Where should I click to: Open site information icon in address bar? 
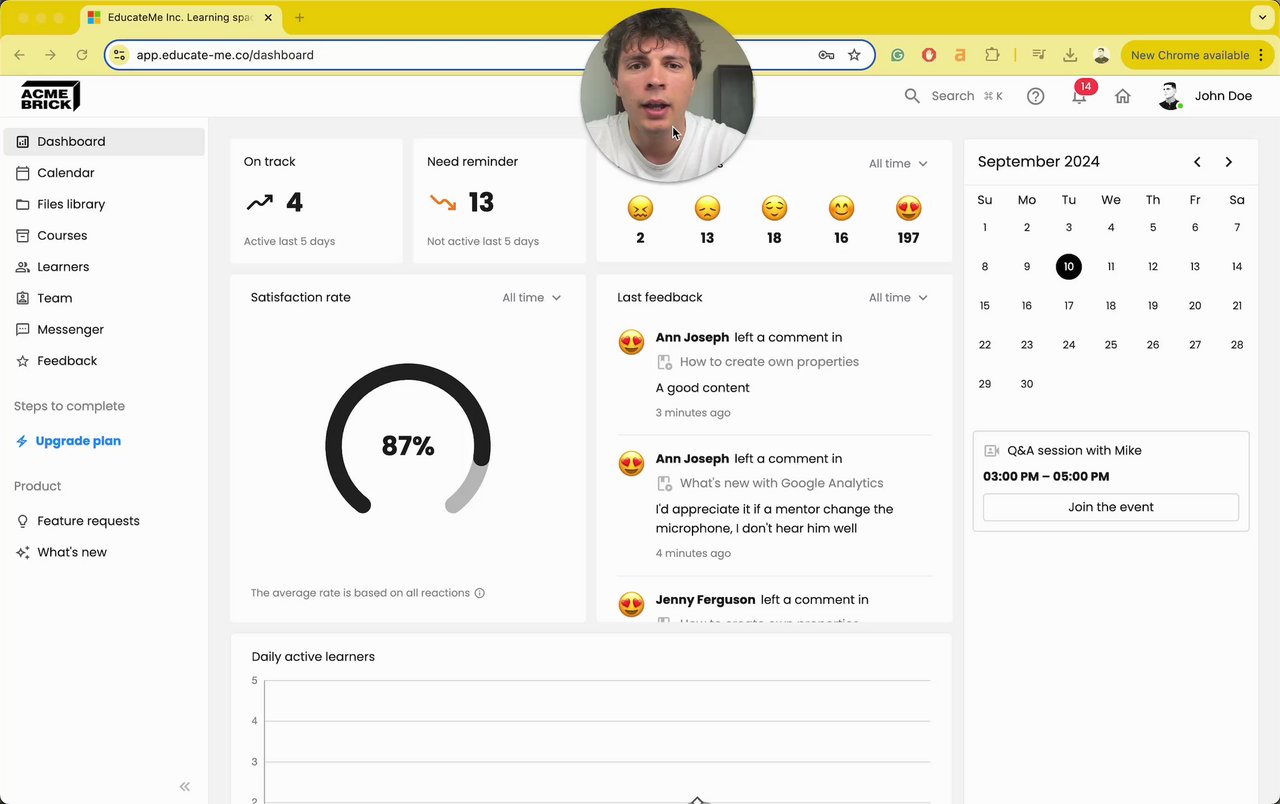120,55
